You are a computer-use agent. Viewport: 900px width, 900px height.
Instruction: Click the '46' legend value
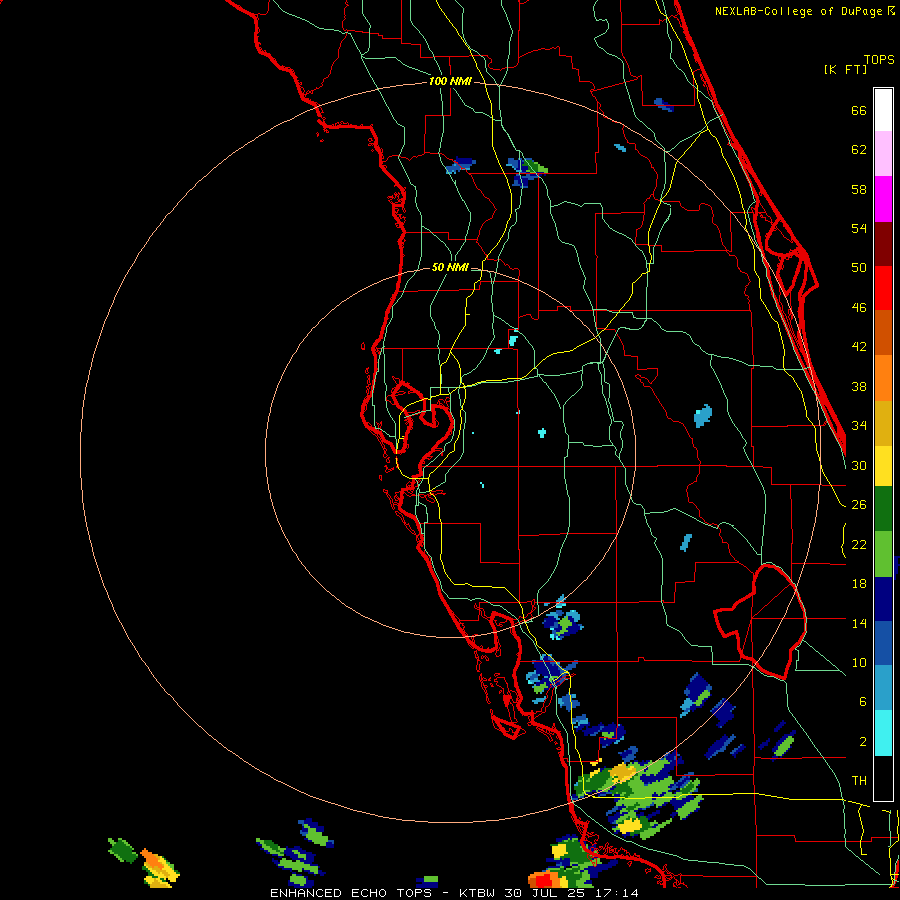click(x=859, y=308)
